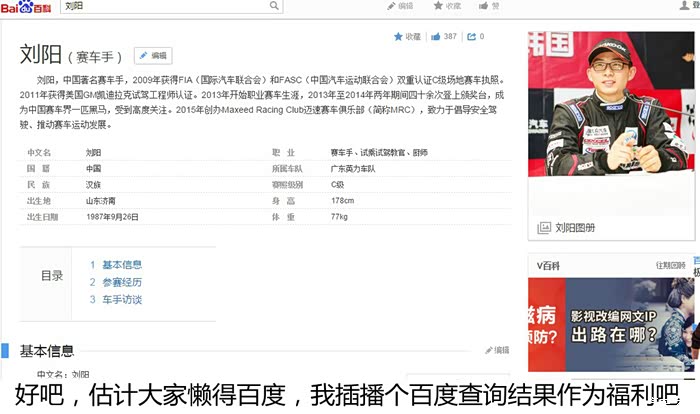The width and height of the screenshot is (700, 414).
Task: Click the 编辑 link on 基本信息 section
Action: coord(497,350)
